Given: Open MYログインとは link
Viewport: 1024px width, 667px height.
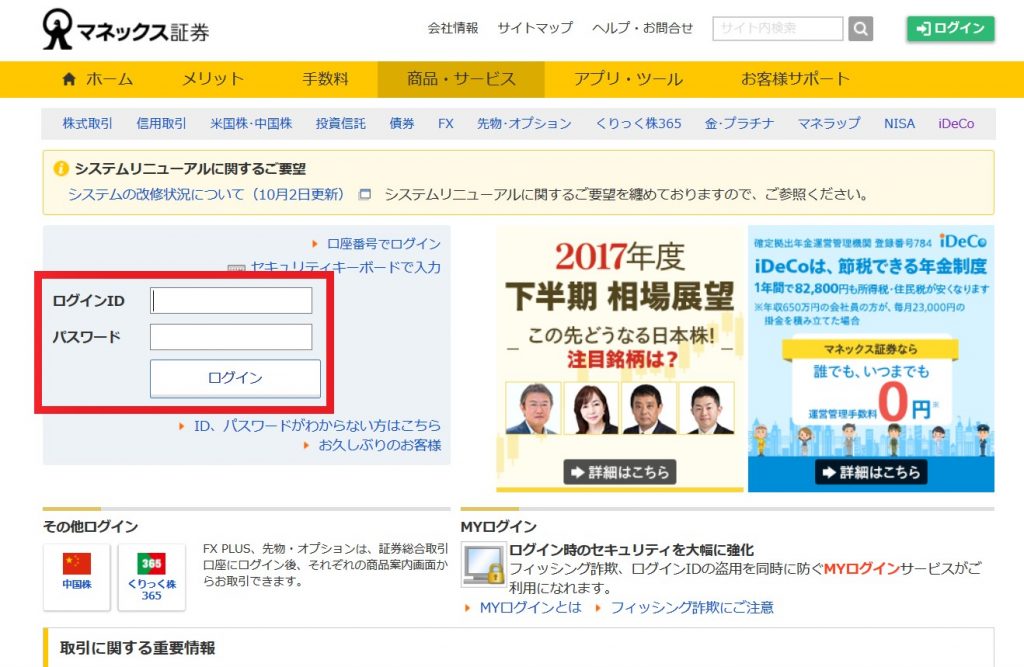Looking at the screenshot, I should point(530,608).
